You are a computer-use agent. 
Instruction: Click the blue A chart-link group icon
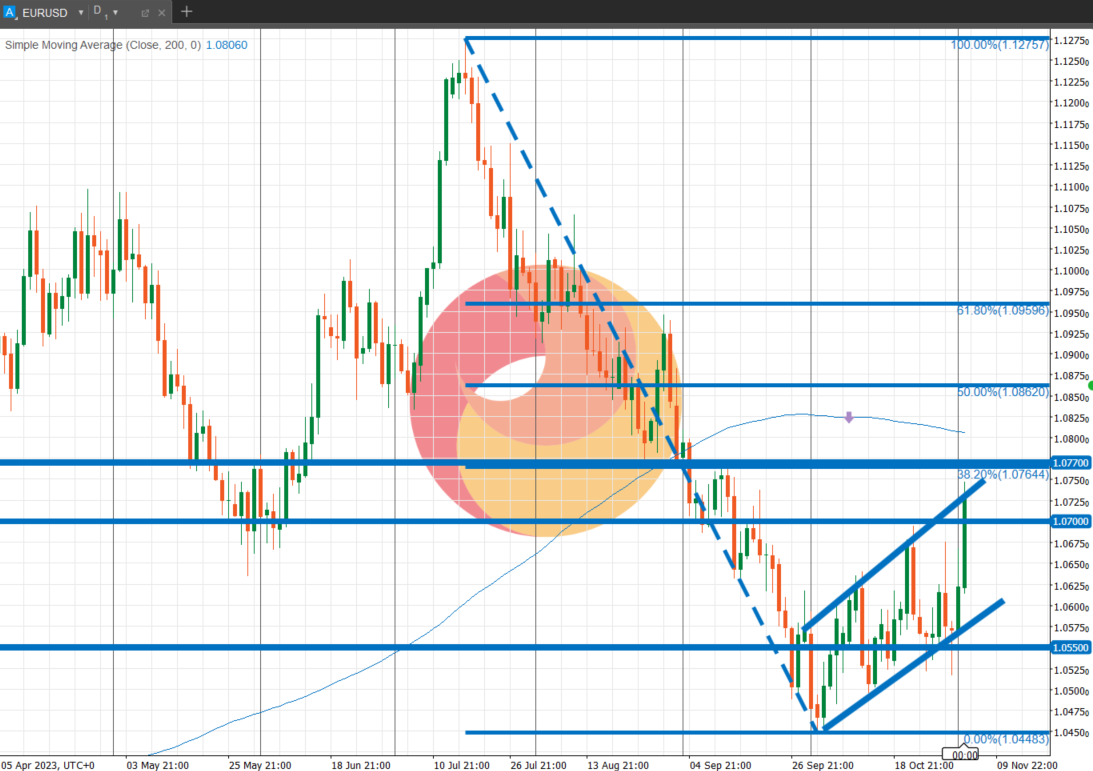9,13
